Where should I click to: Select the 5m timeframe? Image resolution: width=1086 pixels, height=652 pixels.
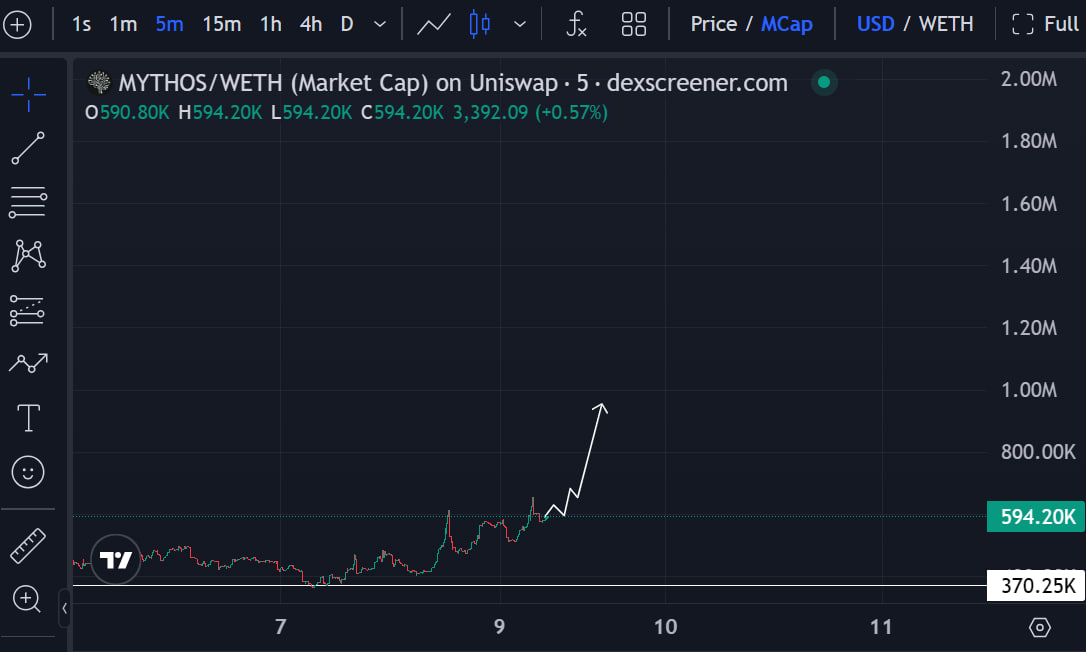tap(169, 24)
